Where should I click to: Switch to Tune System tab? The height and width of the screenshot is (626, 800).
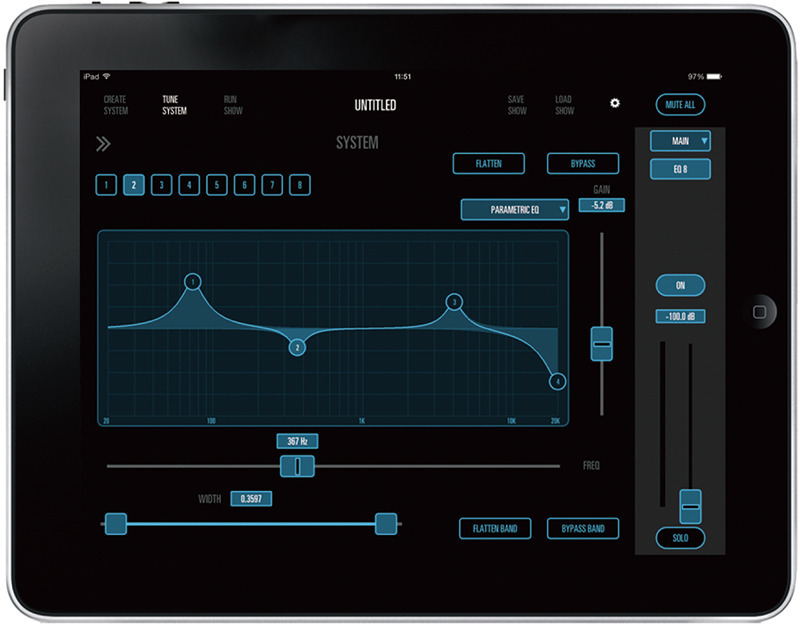[x=174, y=105]
